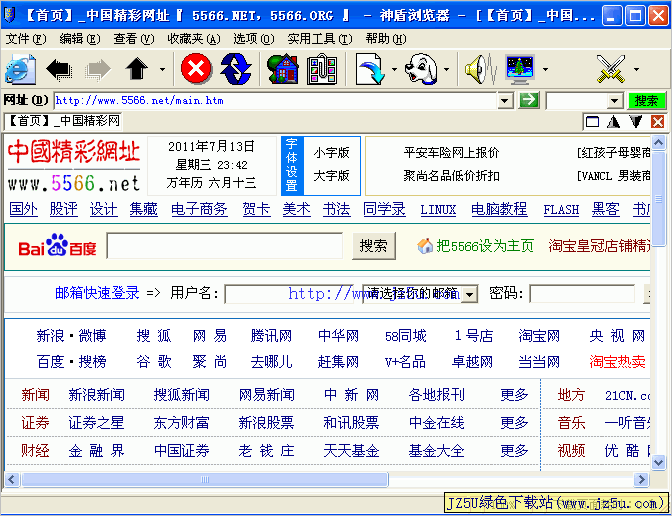The height and width of the screenshot is (516, 672).
Task: Click the IE page icon in toolbar
Action: pyautogui.click(x=20, y=69)
